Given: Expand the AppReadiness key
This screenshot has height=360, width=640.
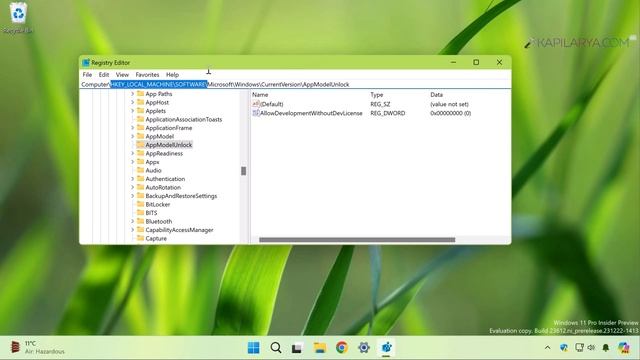Looking at the screenshot, I should point(133,153).
